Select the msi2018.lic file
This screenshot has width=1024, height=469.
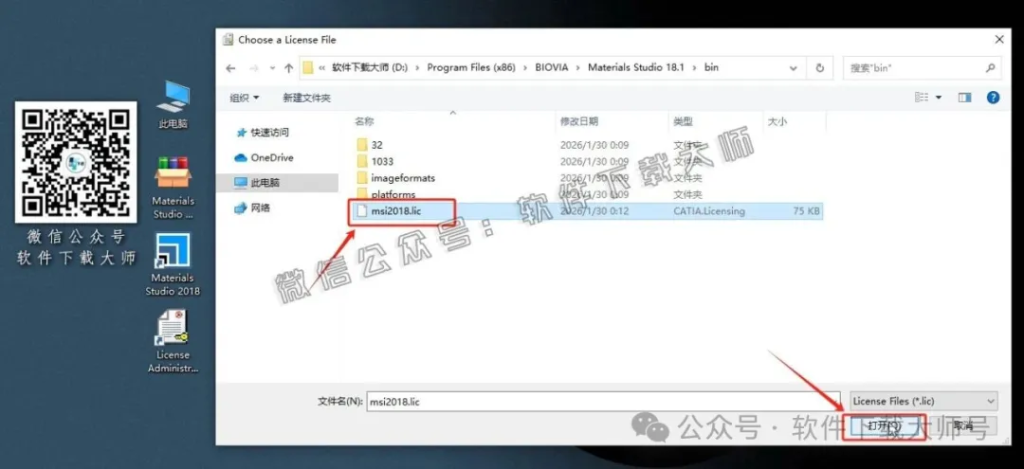coord(588,211)
